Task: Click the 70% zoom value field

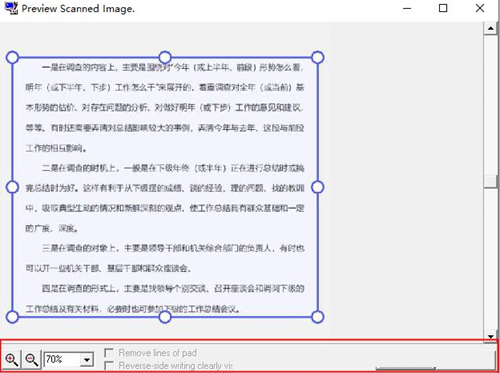Action: tap(62, 359)
